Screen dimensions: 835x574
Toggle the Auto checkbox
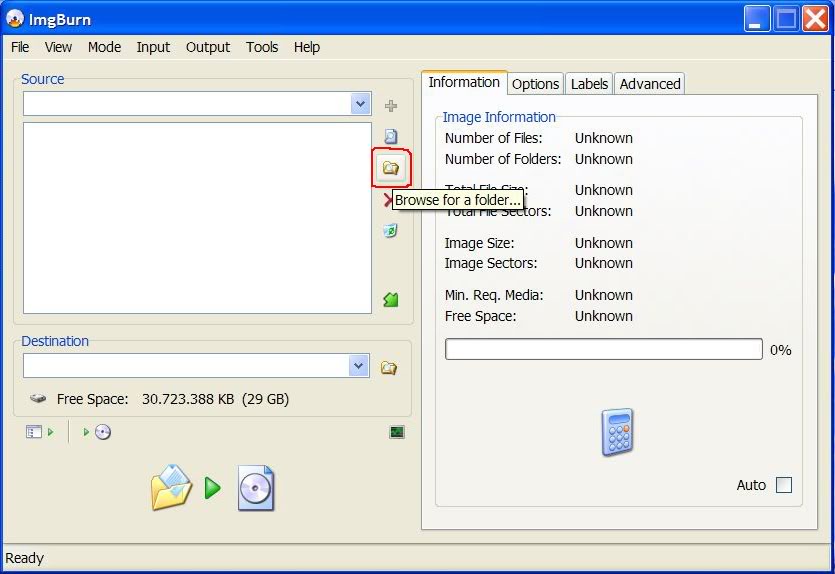[783, 485]
